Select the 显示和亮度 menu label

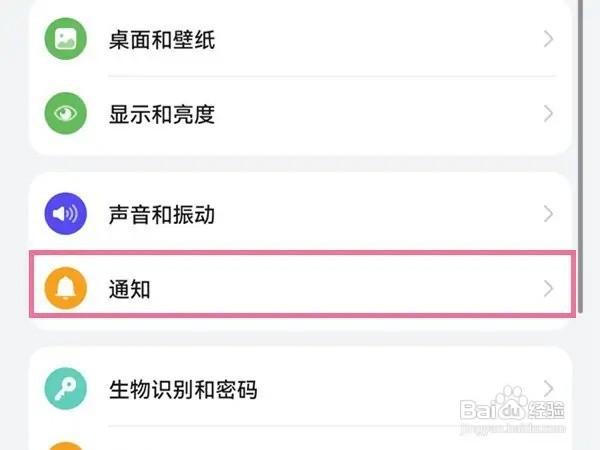161,114
